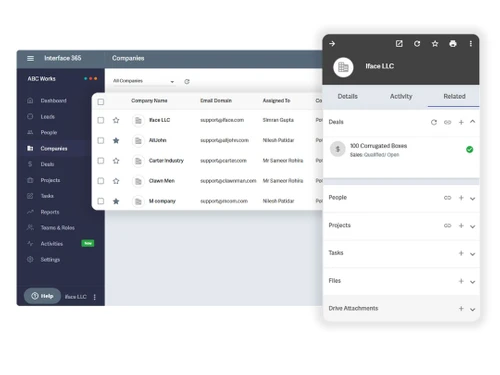
Task: Switch to the Related tab
Action: point(454,96)
